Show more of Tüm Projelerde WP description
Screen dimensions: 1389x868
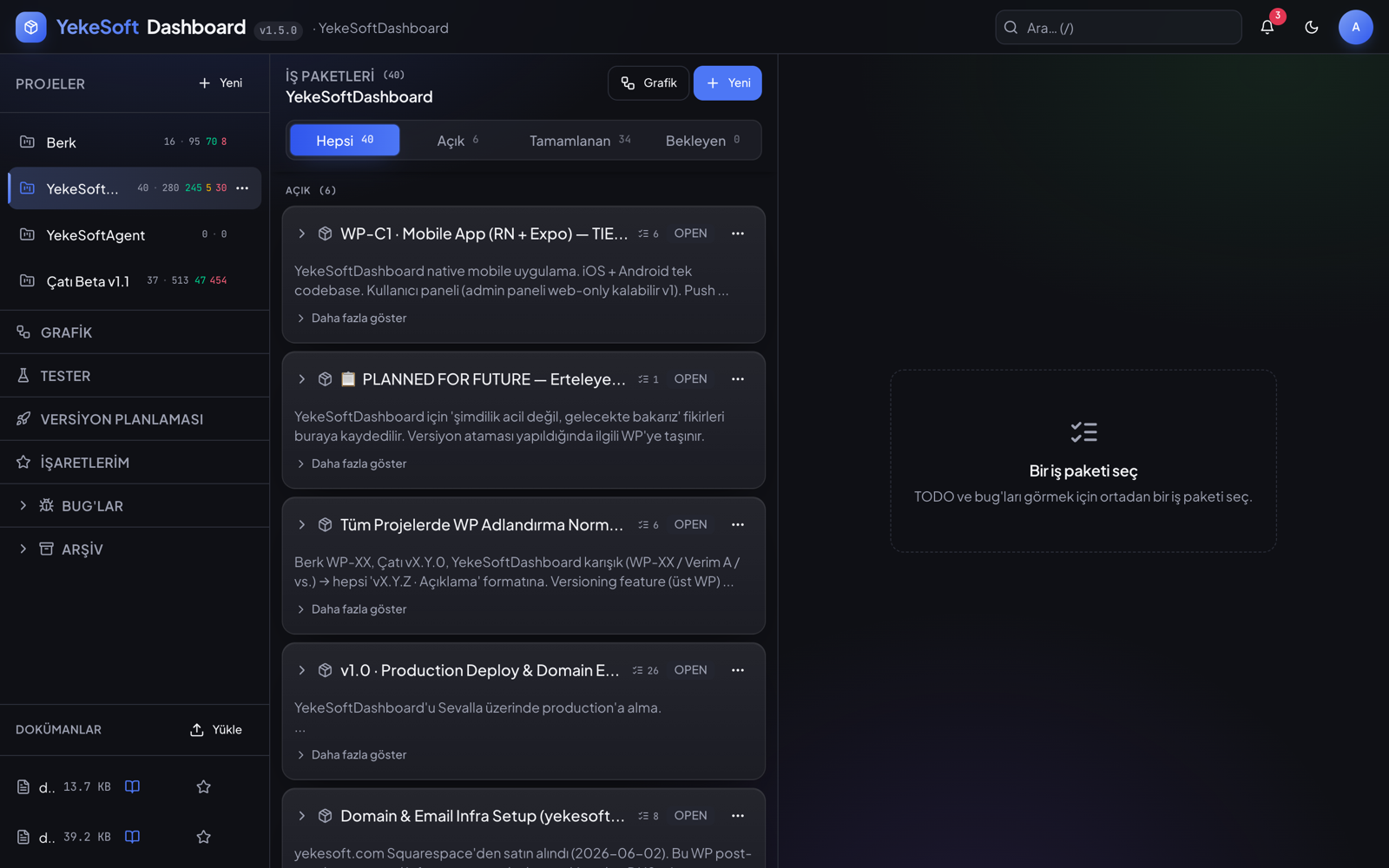tap(352, 610)
